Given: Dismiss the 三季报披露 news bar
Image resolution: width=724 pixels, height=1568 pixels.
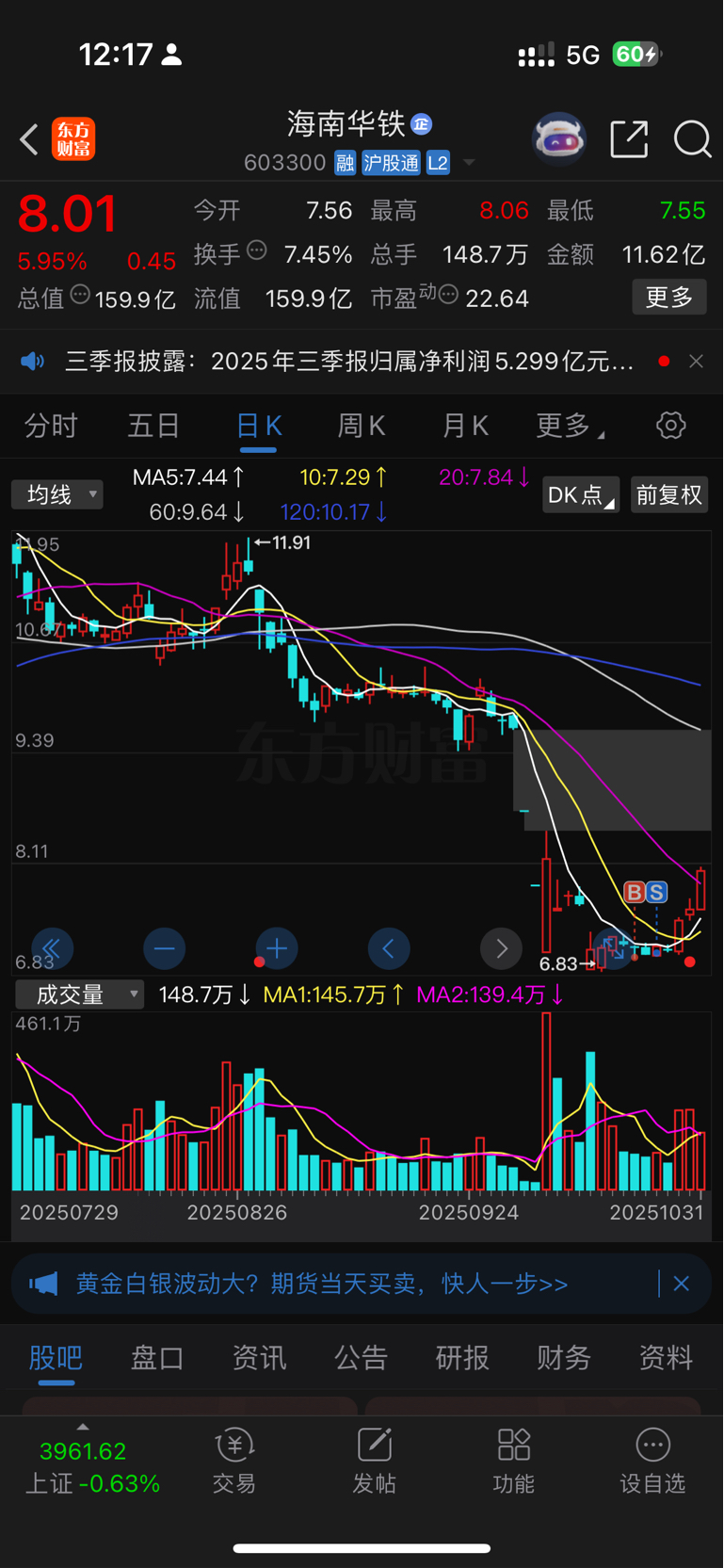Looking at the screenshot, I should [x=696, y=362].
